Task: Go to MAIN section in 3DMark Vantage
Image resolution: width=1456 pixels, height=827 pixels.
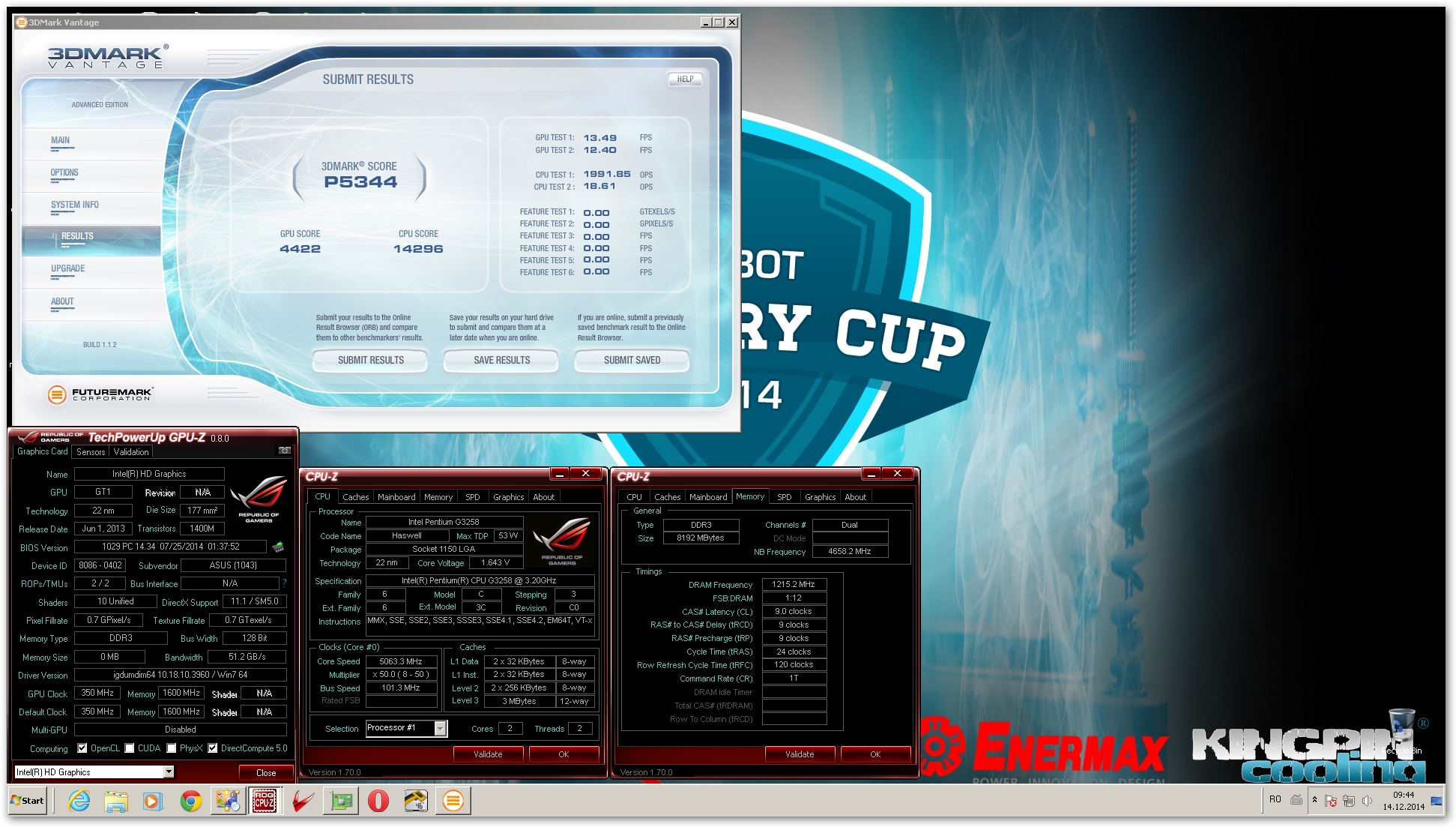Action: pyautogui.click(x=60, y=140)
